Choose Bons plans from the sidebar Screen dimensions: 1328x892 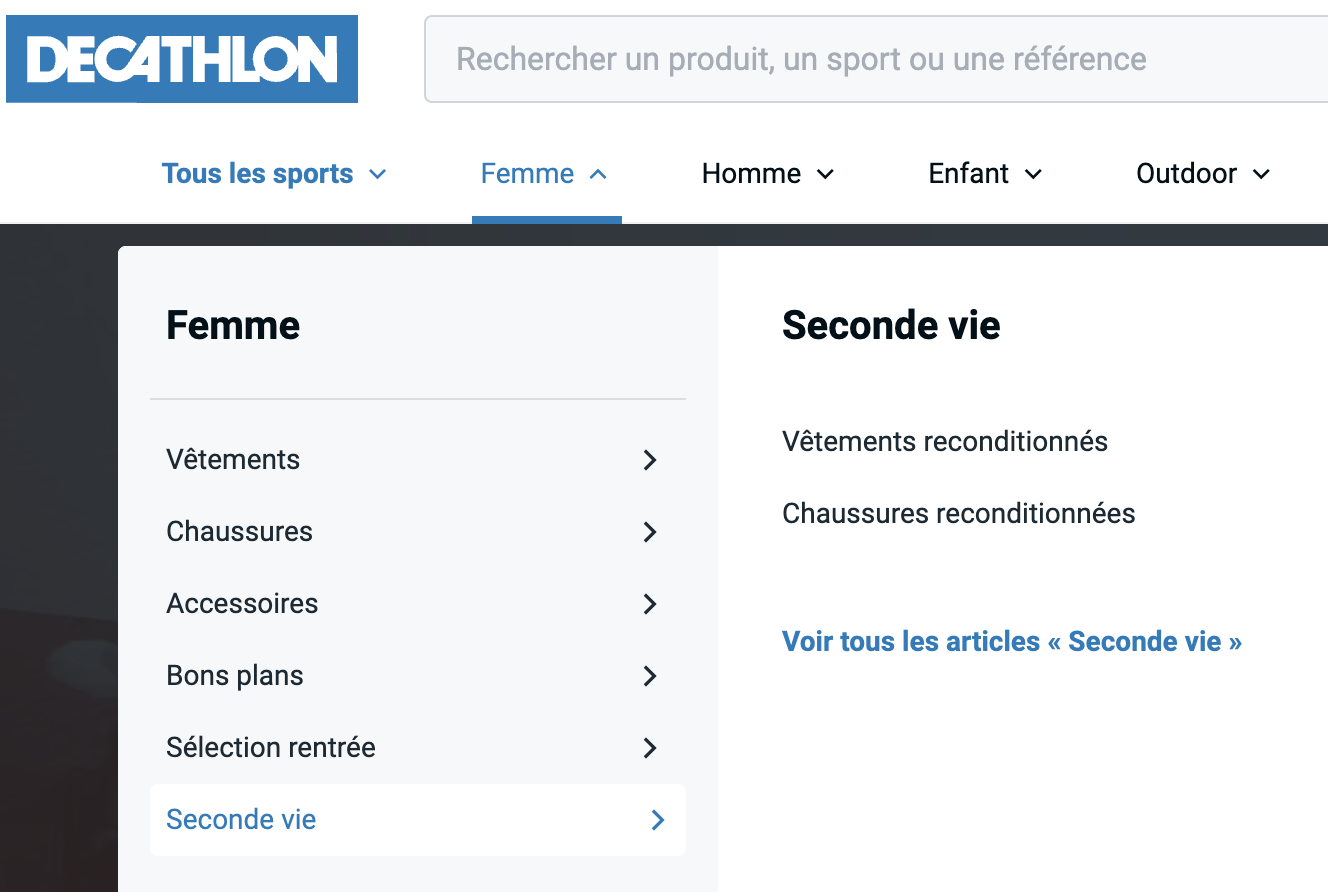tap(418, 676)
